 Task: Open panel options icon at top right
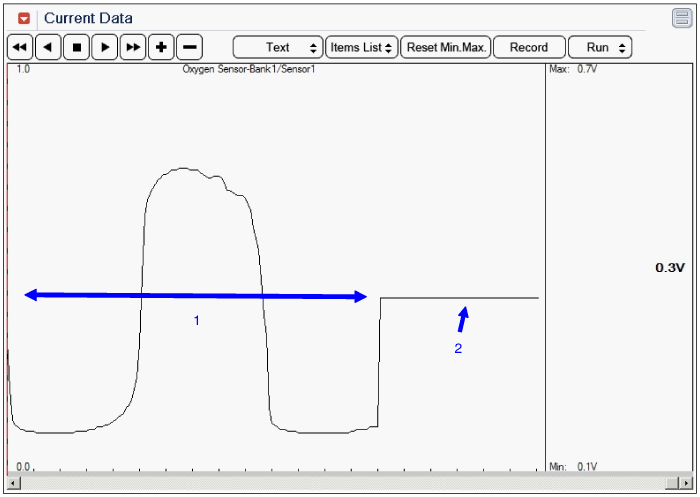[682, 18]
